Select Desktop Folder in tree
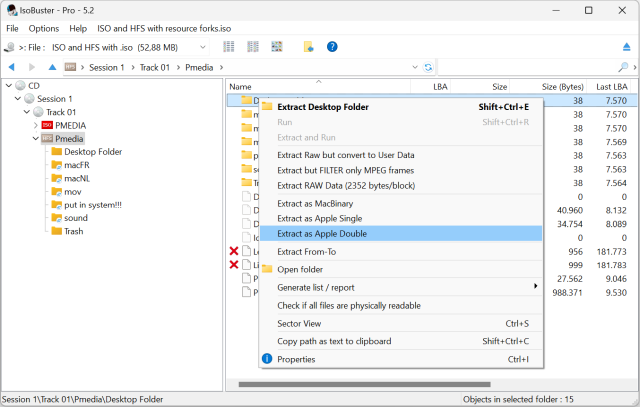The image size is (640, 407). 93,151
